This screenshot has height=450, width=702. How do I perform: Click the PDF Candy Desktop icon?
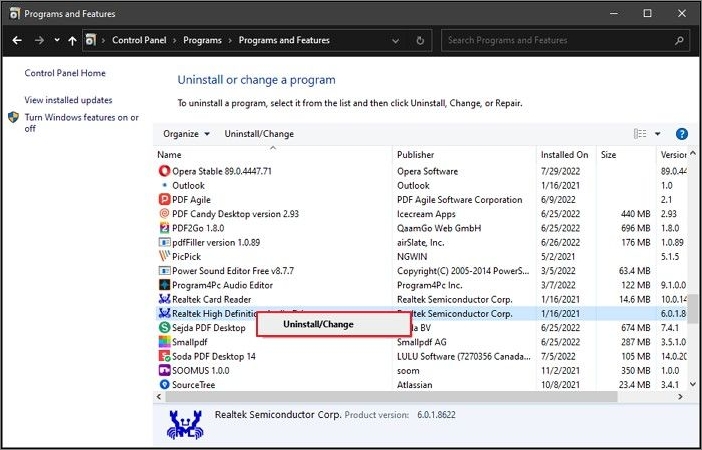[x=164, y=213]
